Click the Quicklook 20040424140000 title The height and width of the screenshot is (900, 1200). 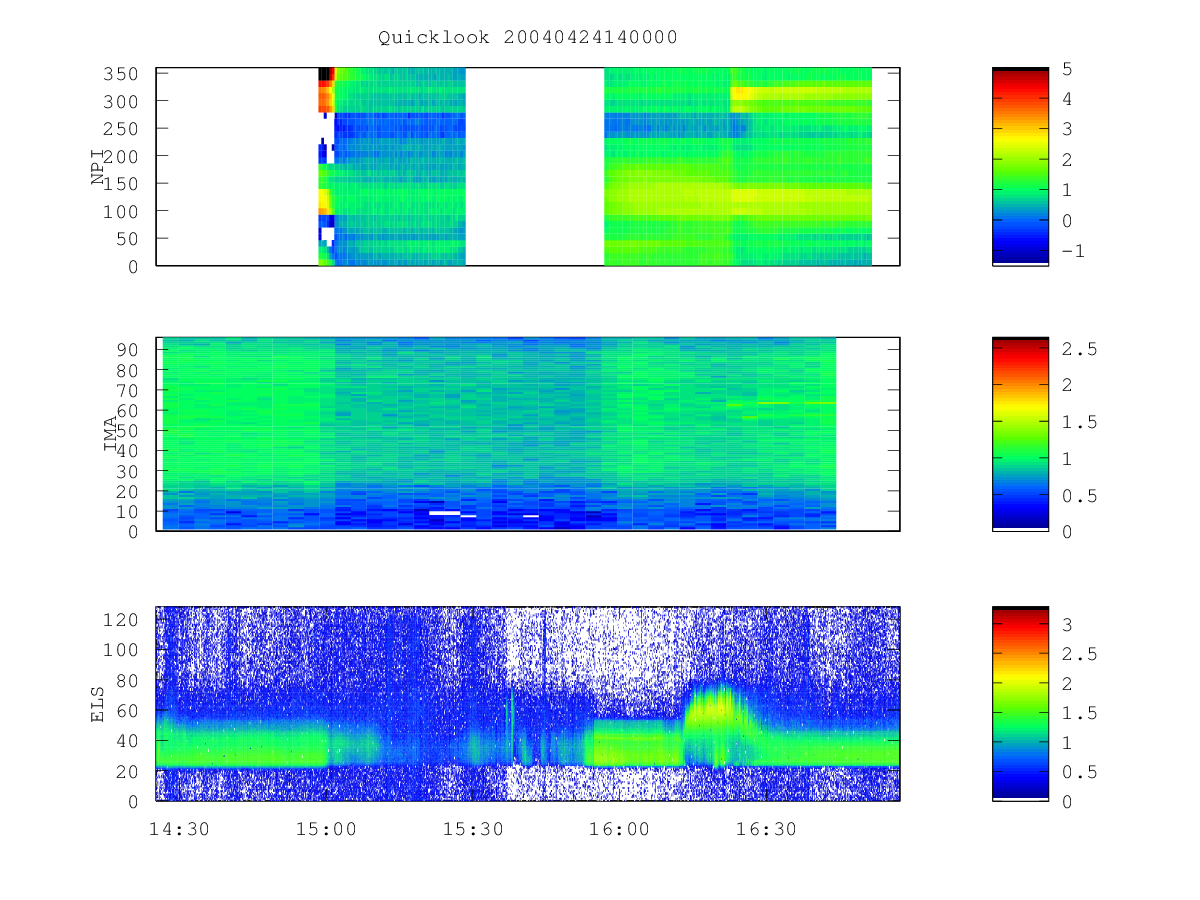coord(528,38)
